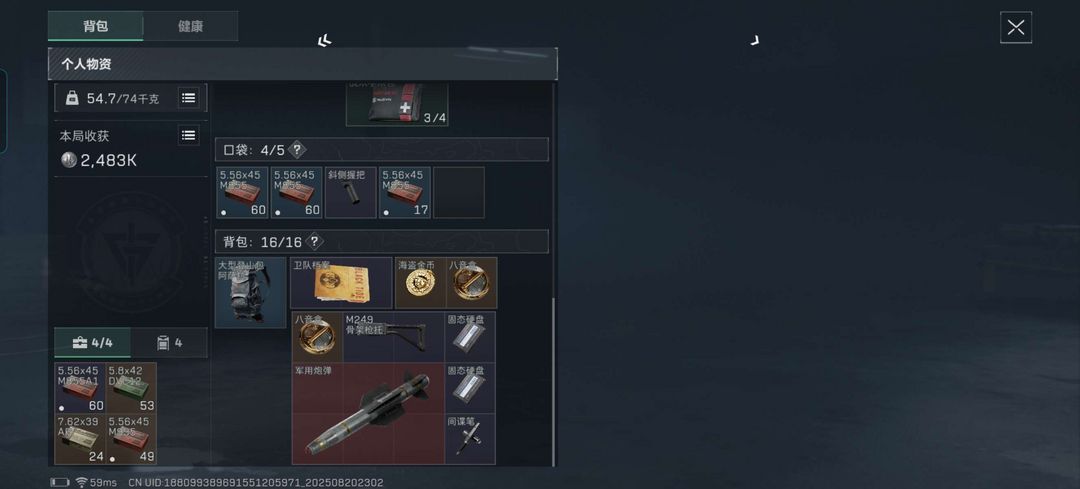Select the 军用炮弹 missile item
Image resolution: width=1080 pixels, height=489 pixels.
(x=368, y=414)
